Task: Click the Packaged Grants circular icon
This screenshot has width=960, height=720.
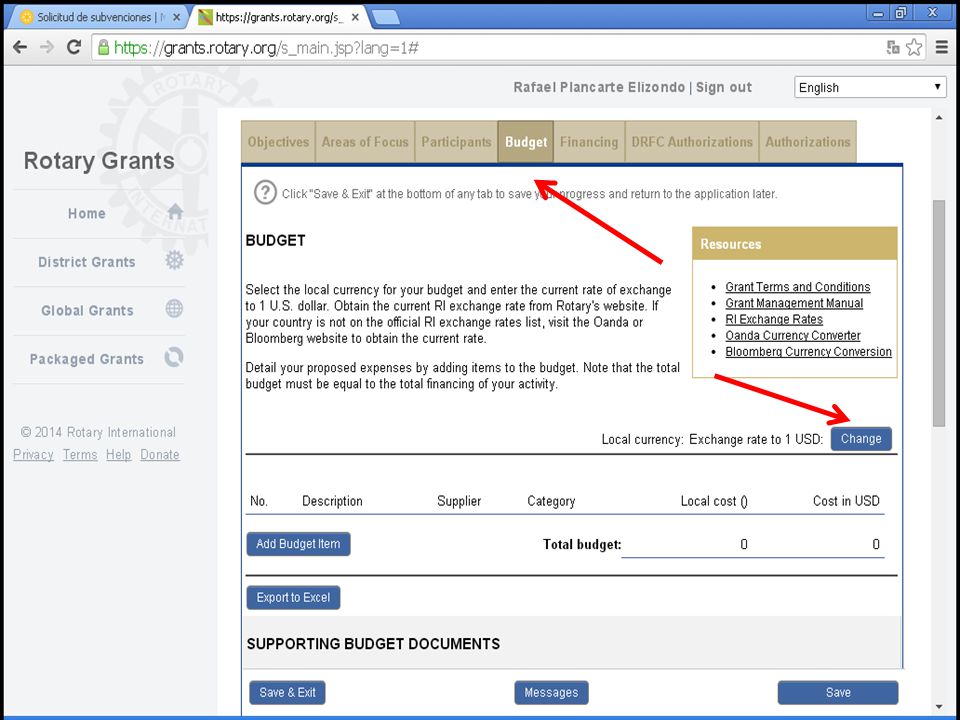Action: point(174,357)
